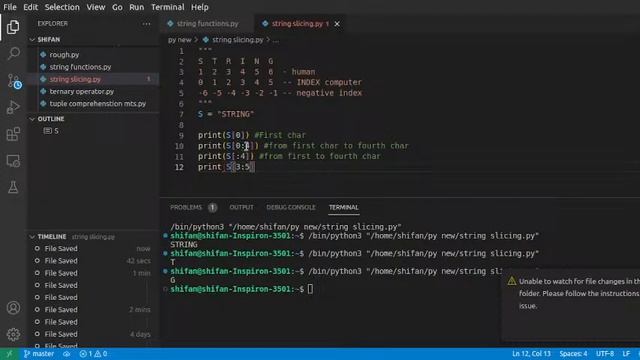The height and width of the screenshot is (360, 640).
Task: Click Ln 12, Col 13 in status bar
Action: (531, 354)
